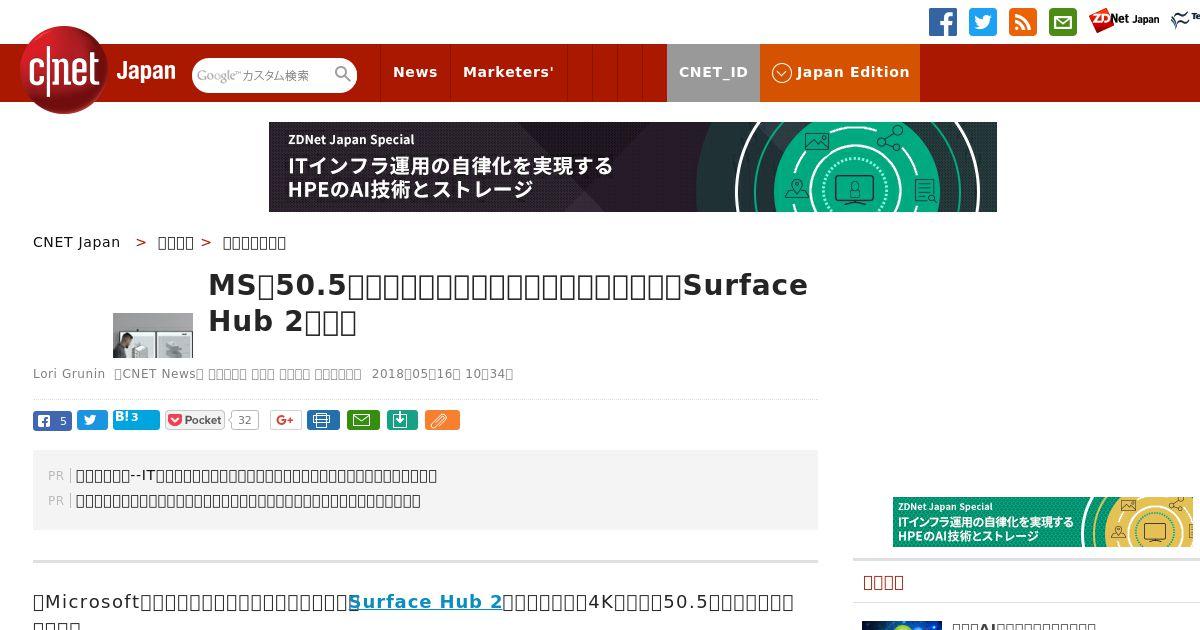Focus the Google custom search field

click(x=262, y=75)
